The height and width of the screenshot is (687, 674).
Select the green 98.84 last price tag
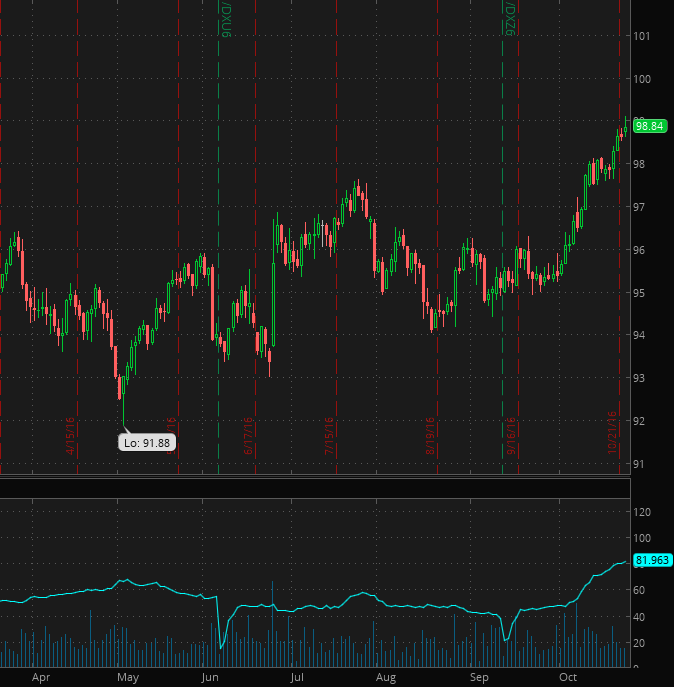650,126
